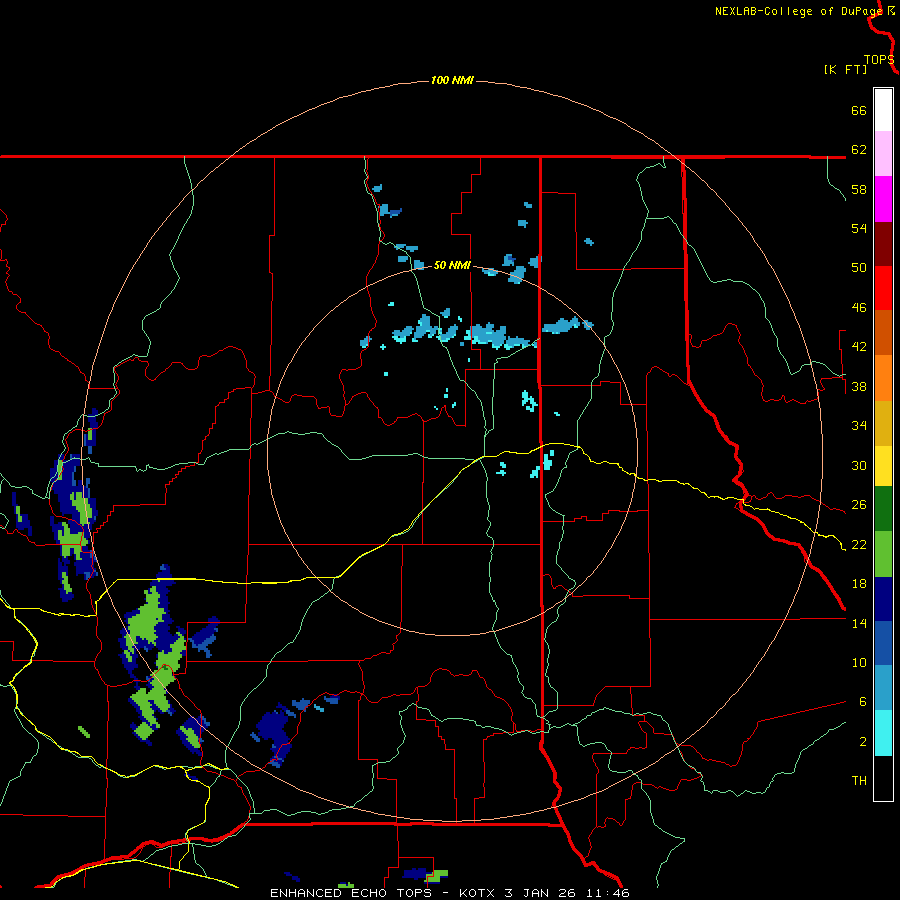Pick the light sky-blue legend swatch
Viewport: 900px width, 900px height.
[883, 688]
